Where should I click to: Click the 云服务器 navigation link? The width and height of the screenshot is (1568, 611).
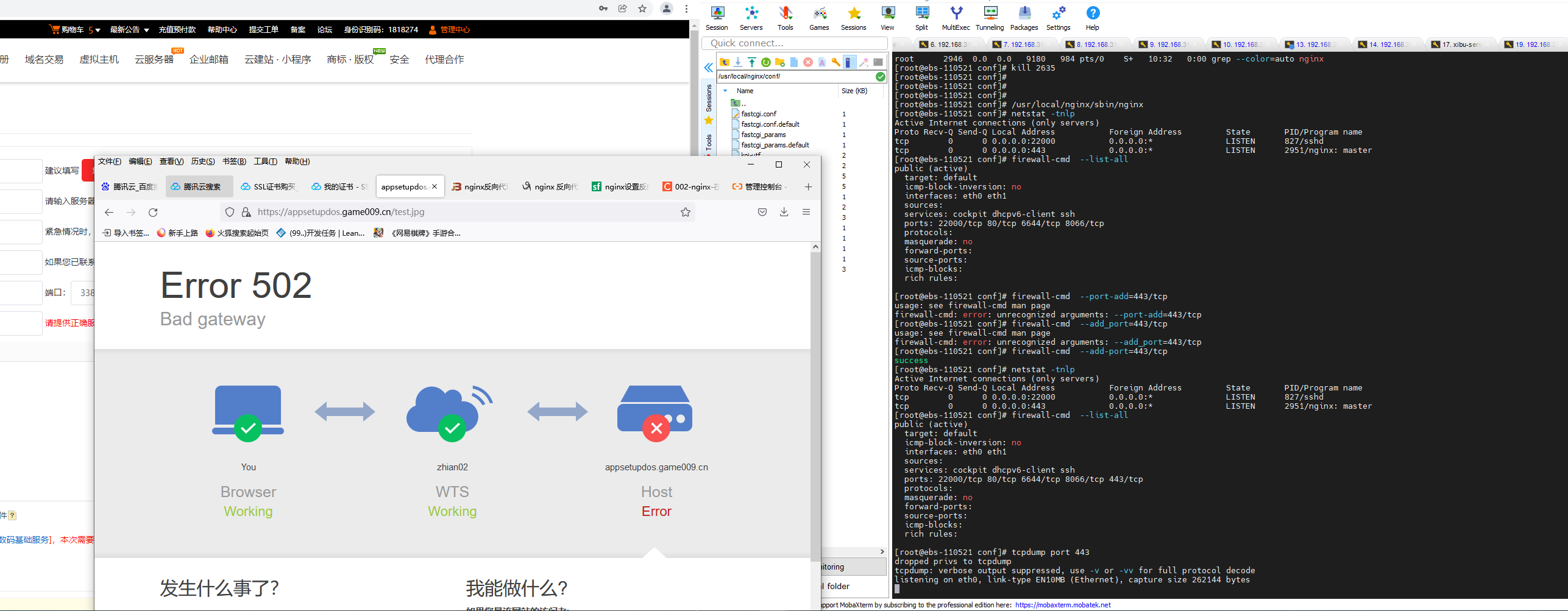pos(154,60)
